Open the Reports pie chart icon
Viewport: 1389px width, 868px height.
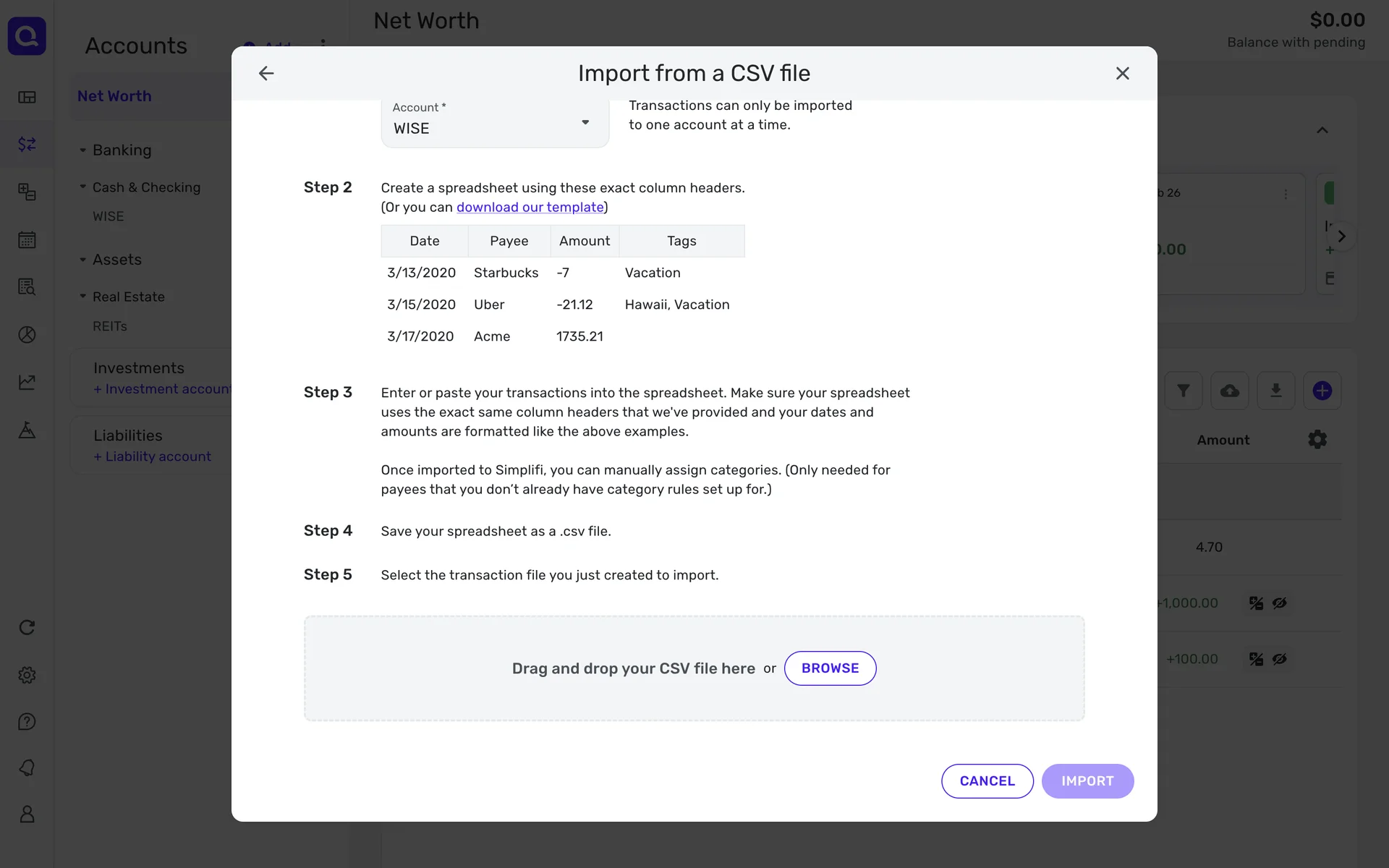(27, 335)
